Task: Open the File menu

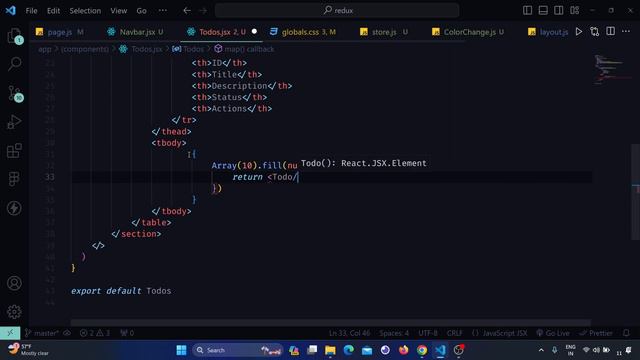Action: (x=31, y=11)
